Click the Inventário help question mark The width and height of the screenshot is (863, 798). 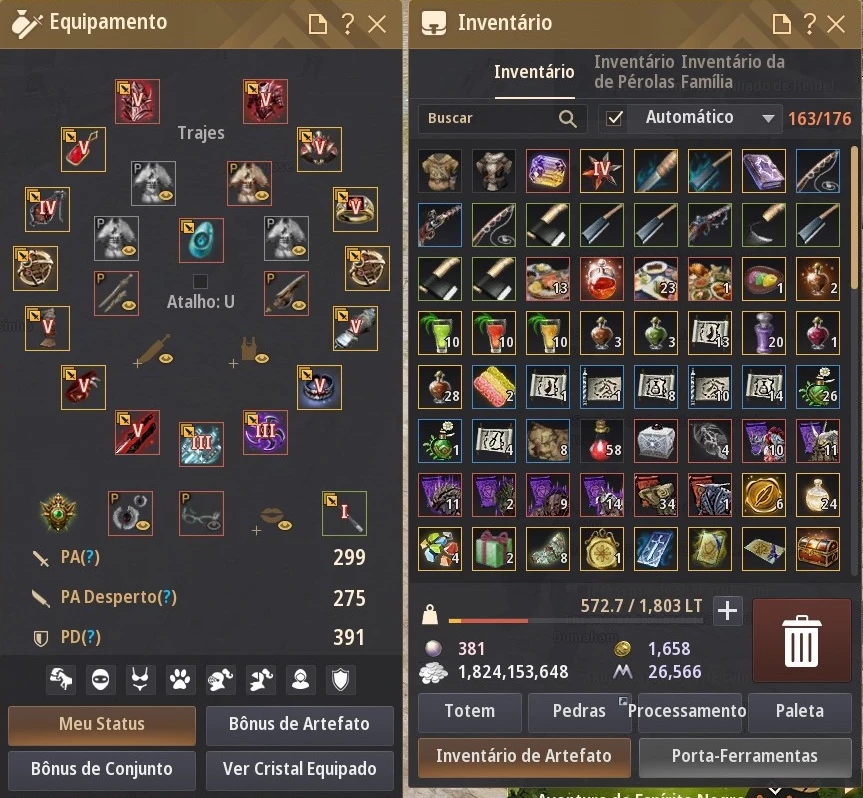(809, 24)
